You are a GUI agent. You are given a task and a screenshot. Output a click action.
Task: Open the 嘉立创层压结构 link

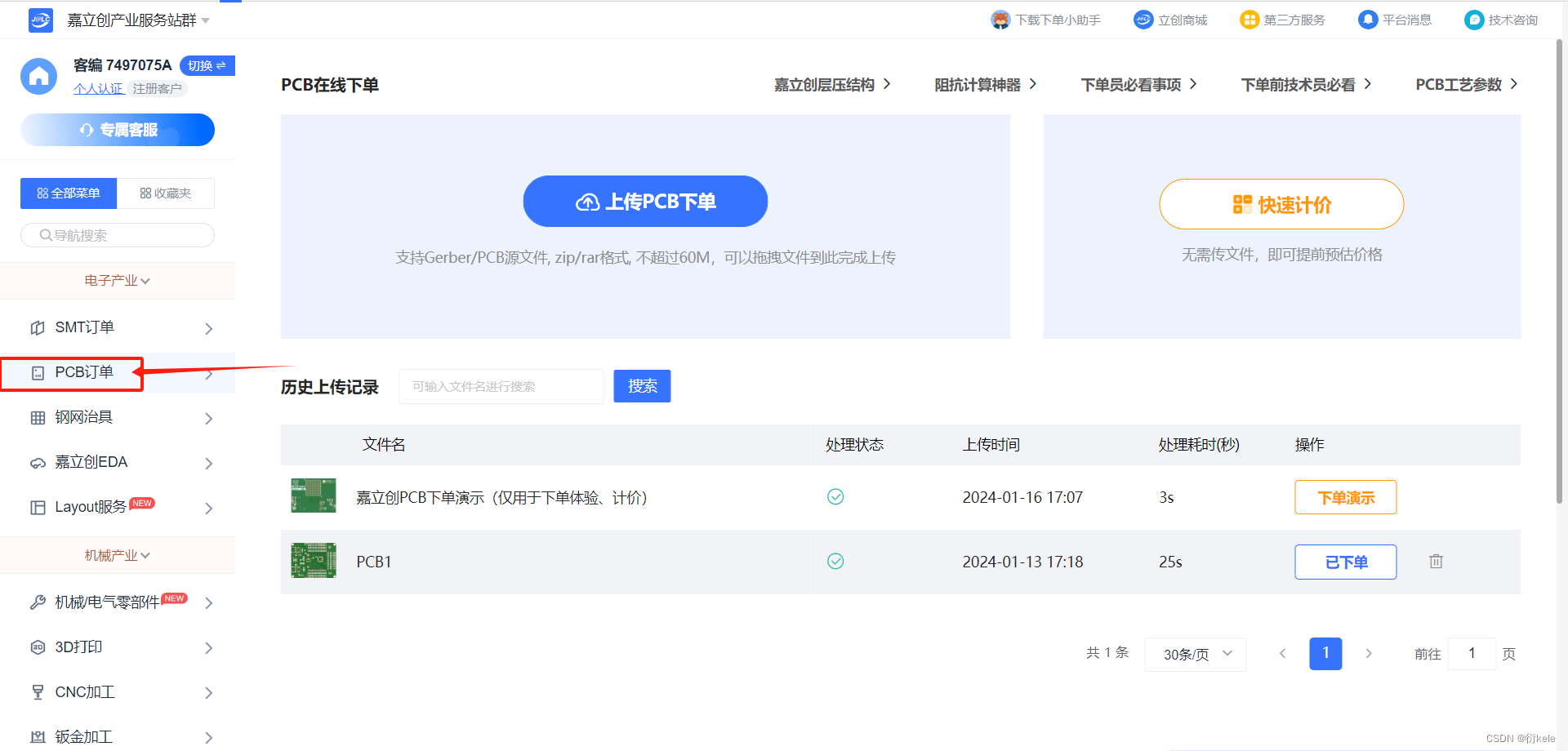(832, 85)
